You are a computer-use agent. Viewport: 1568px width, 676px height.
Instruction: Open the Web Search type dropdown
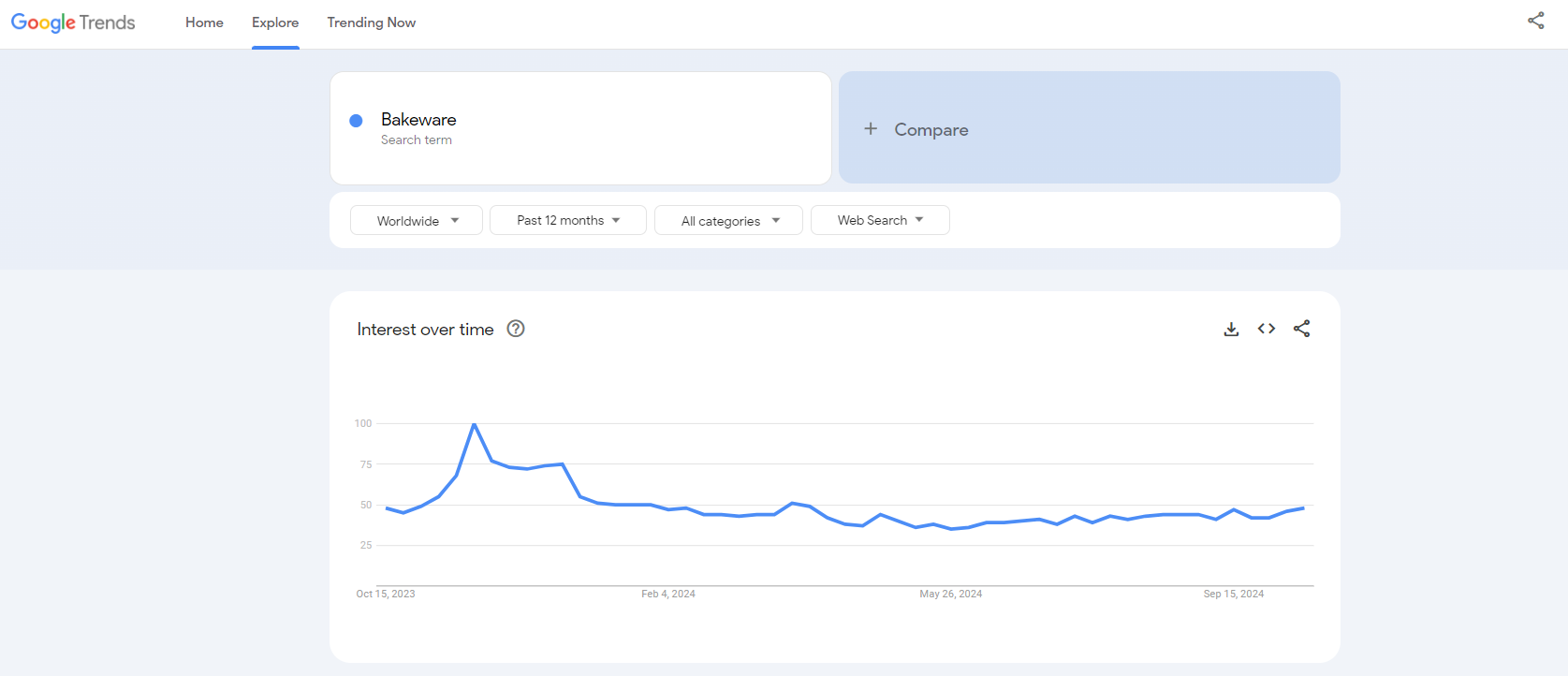880,220
